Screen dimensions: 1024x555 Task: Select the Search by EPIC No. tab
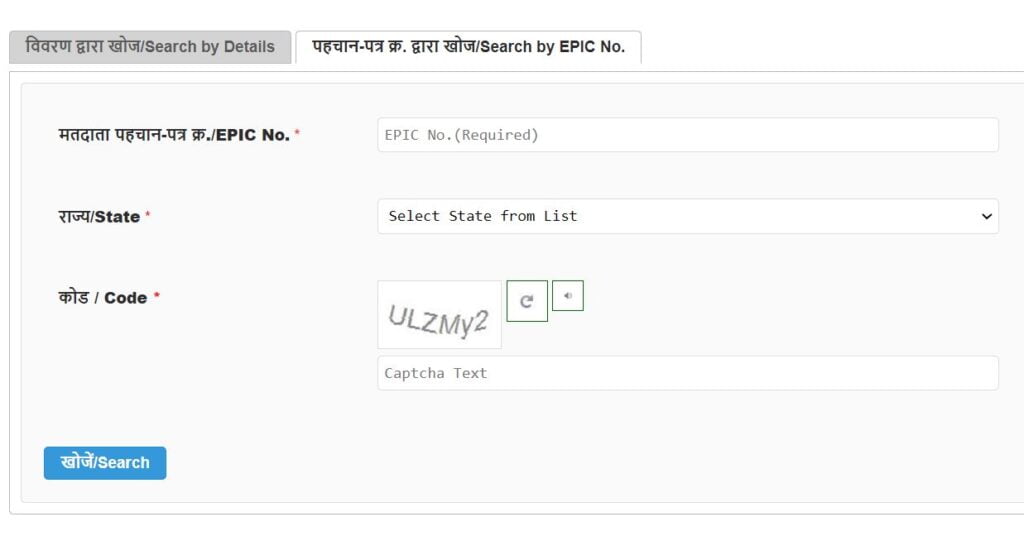pyautogui.click(x=468, y=47)
